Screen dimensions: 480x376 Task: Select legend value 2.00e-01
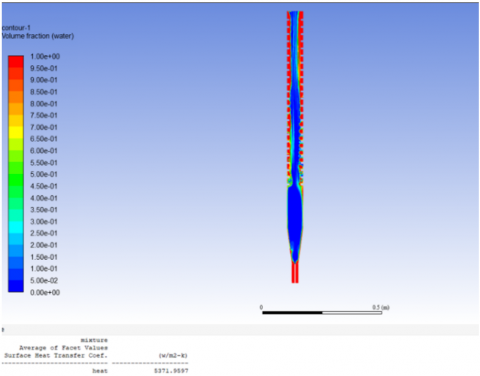click(44, 245)
